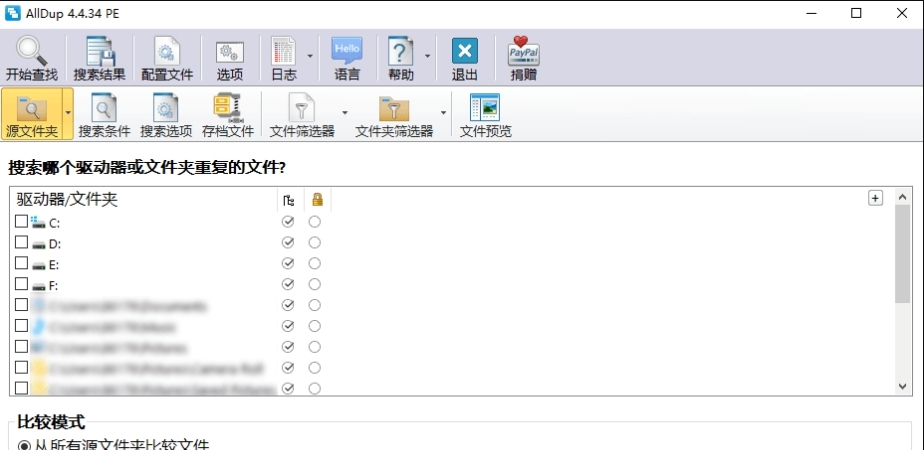Switch to 存档文件 archive files
The image size is (924, 450).
[227, 115]
